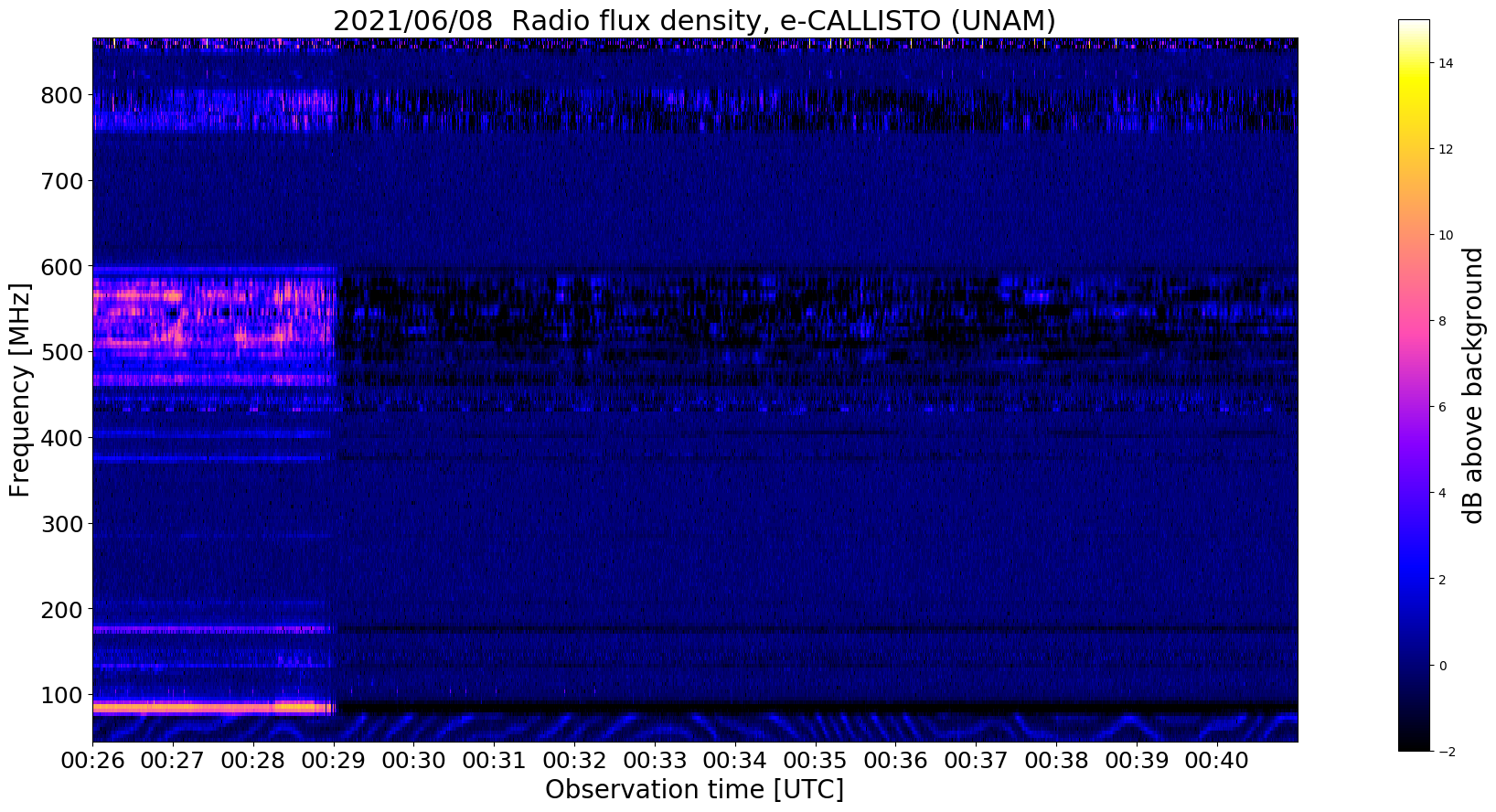Click the 00:29 time tick label
1496x812 pixels.
[334, 761]
